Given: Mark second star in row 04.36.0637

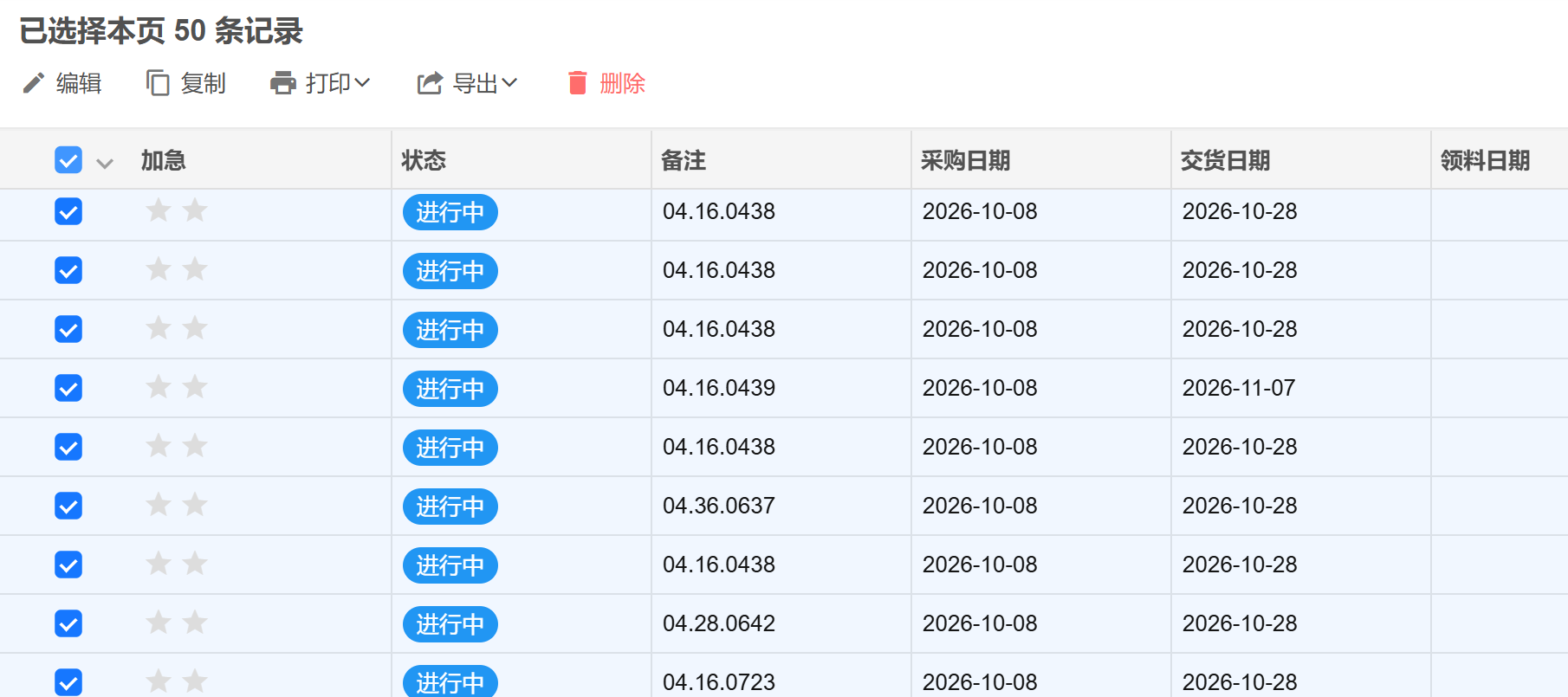Looking at the screenshot, I should click(196, 505).
